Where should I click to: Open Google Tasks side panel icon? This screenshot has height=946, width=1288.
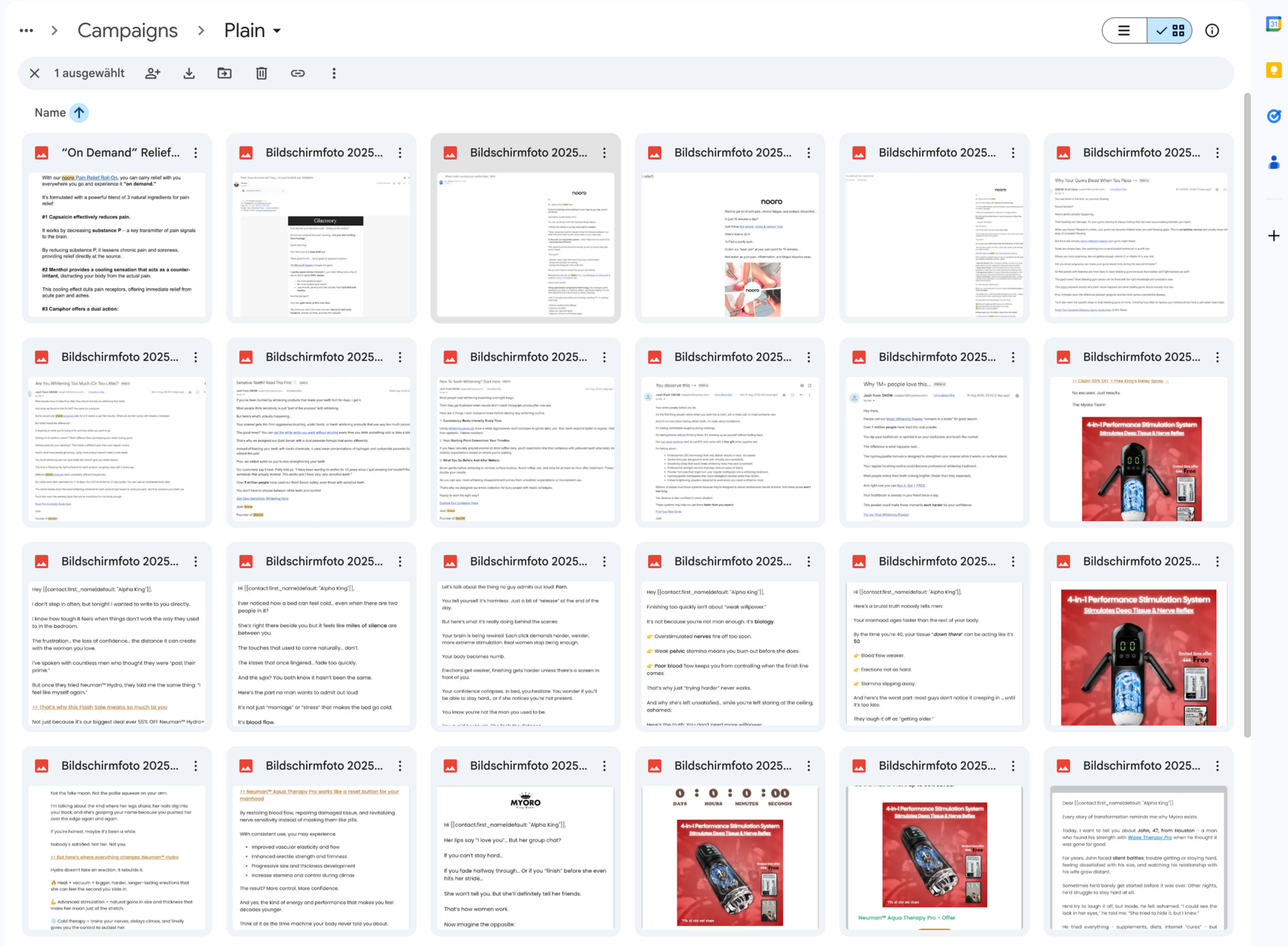[x=1273, y=115]
